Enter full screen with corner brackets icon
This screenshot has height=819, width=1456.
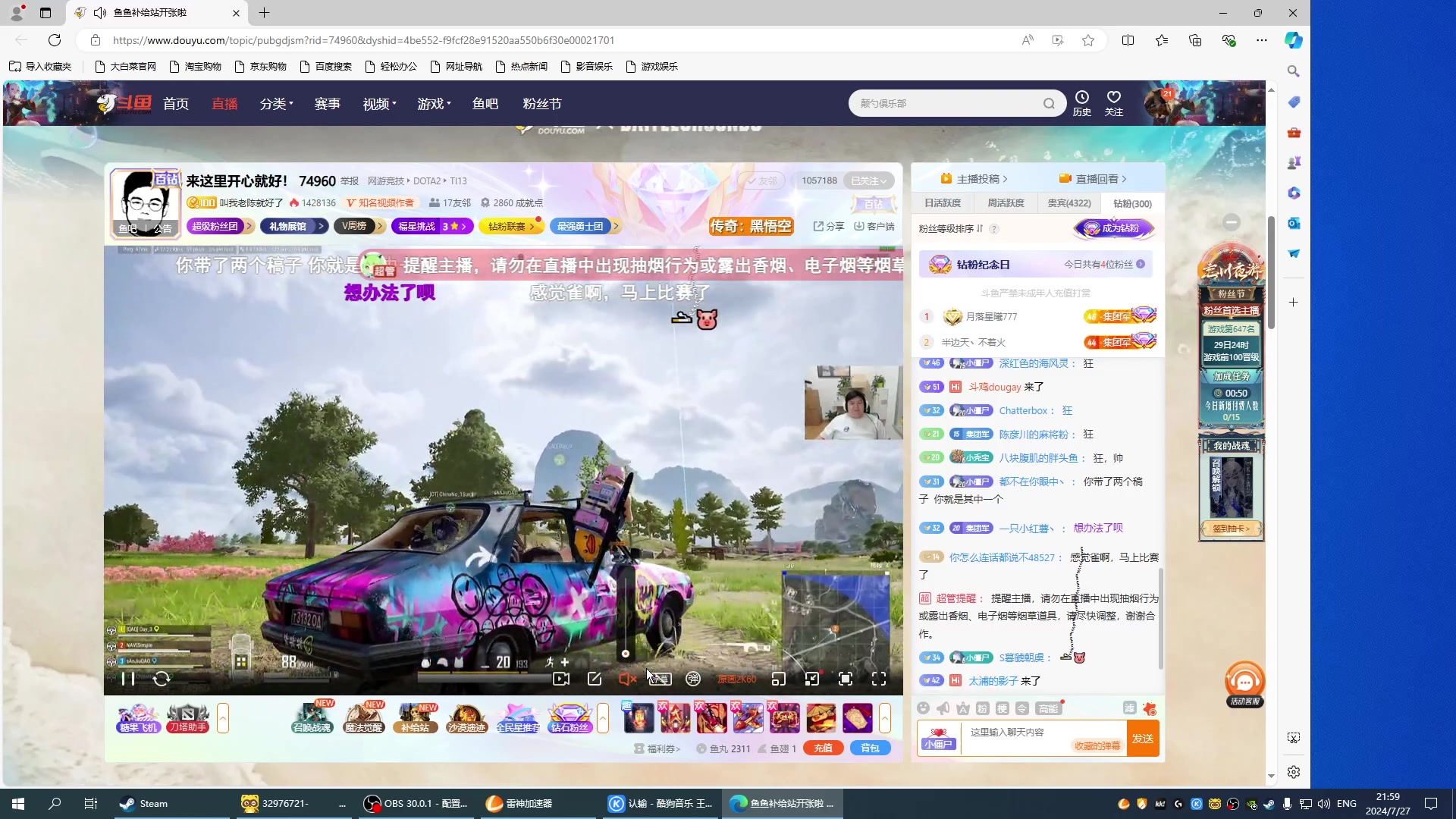pos(879,679)
